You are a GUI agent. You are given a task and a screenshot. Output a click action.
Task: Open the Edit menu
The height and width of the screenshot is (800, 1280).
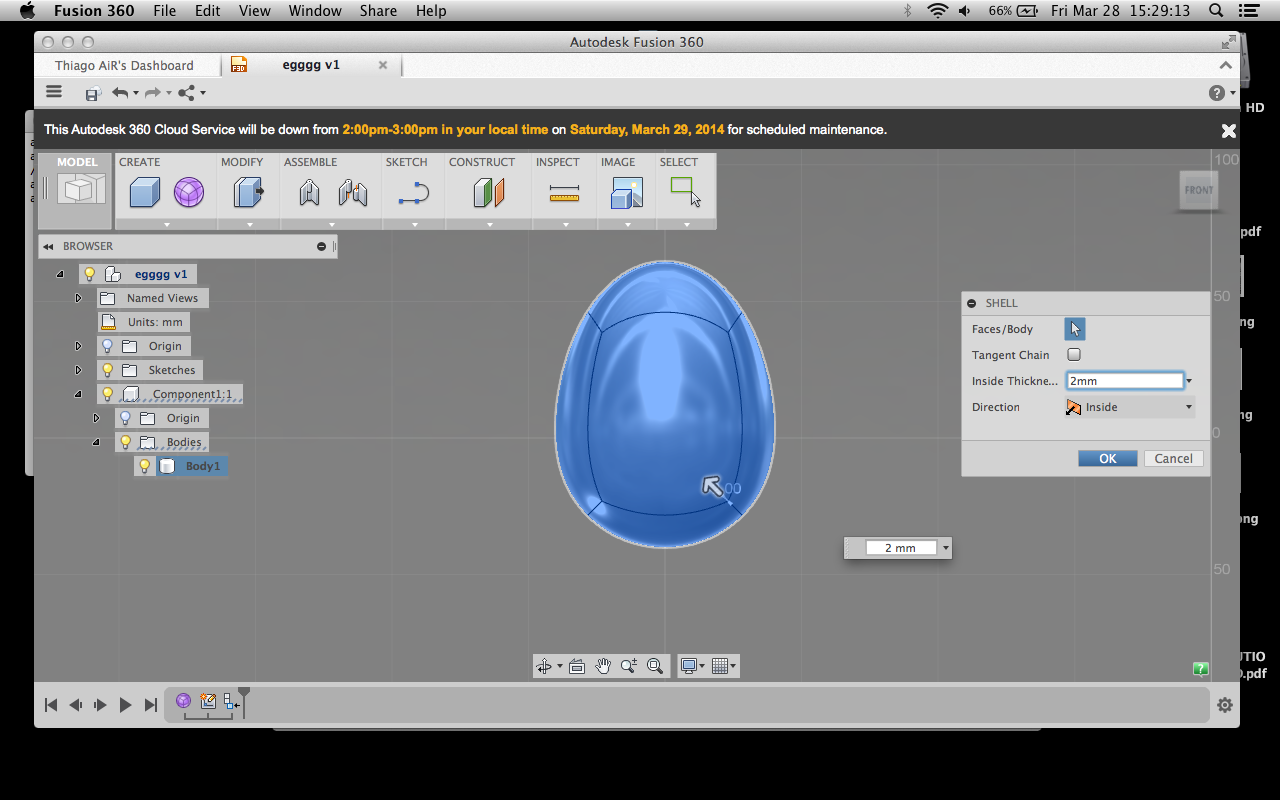(x=208, y=11)
